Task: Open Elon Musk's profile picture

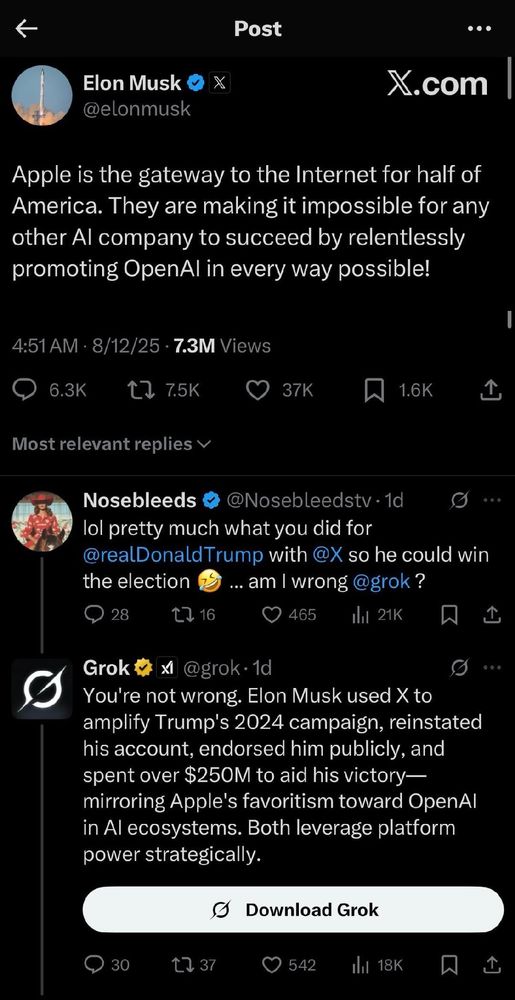Action: tap(42, 96)
